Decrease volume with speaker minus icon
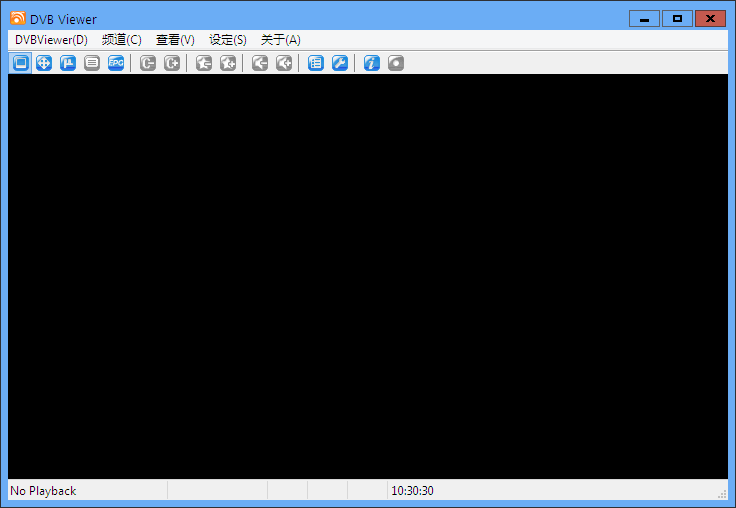The width and height of the screenshot is (736, 508). tap(260, 63)
